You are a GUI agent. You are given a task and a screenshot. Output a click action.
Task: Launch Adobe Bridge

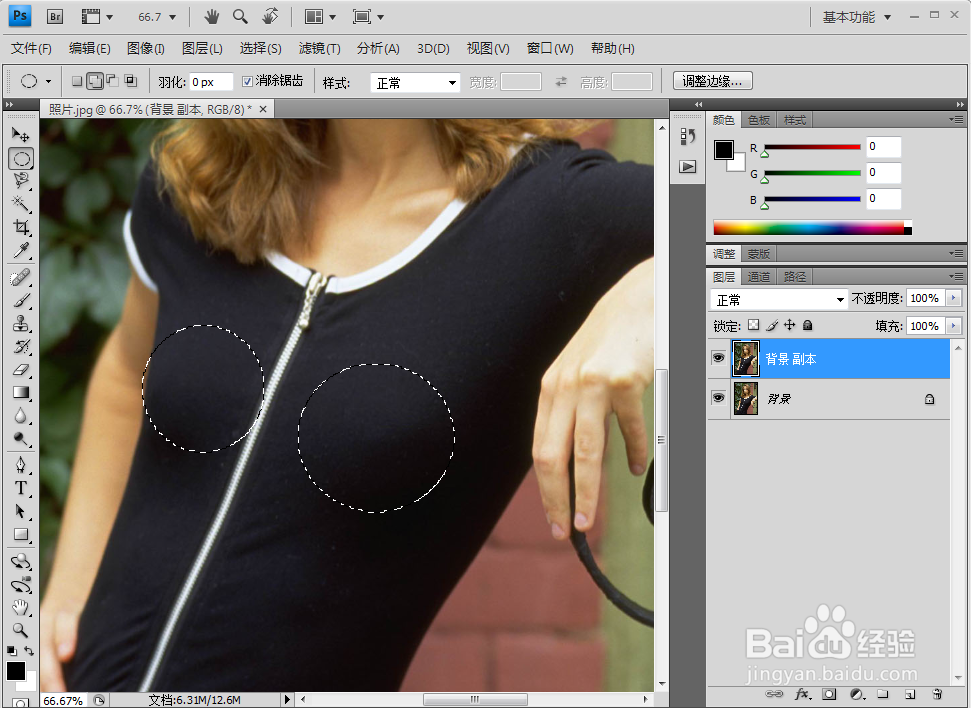[55, 17]
